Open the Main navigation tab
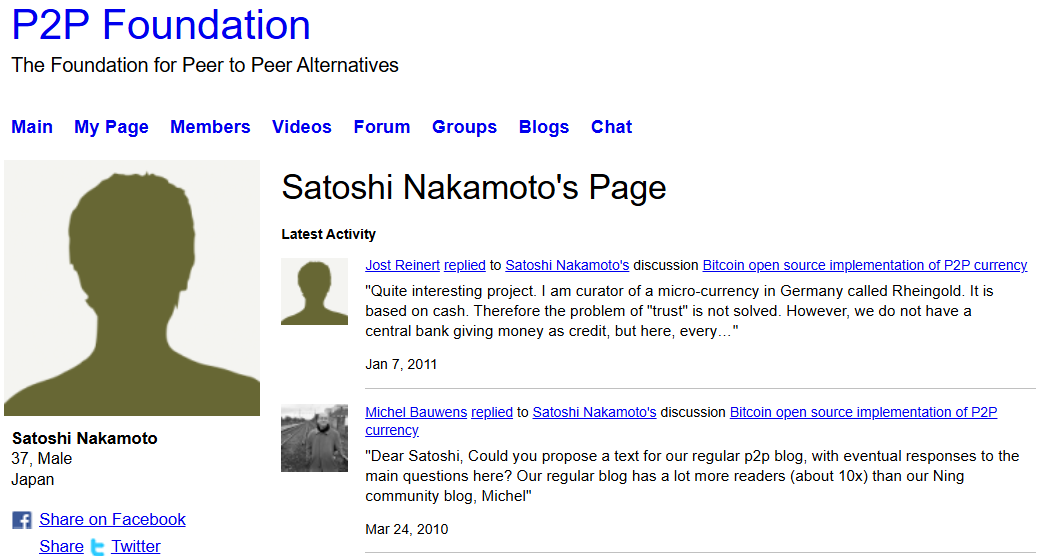This screenshot has height=556, width=1037. coord(32,127)
